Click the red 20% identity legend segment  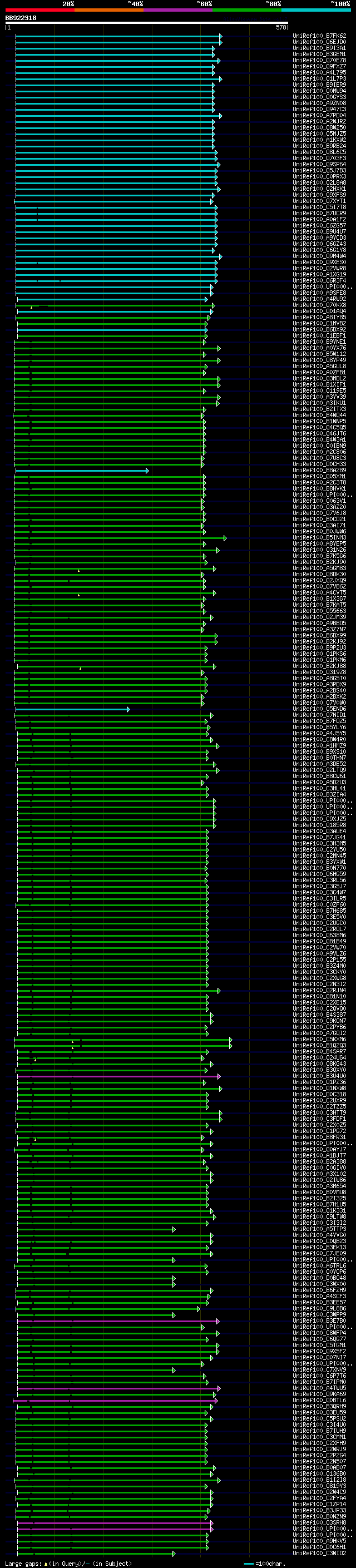tap(39, 10)
